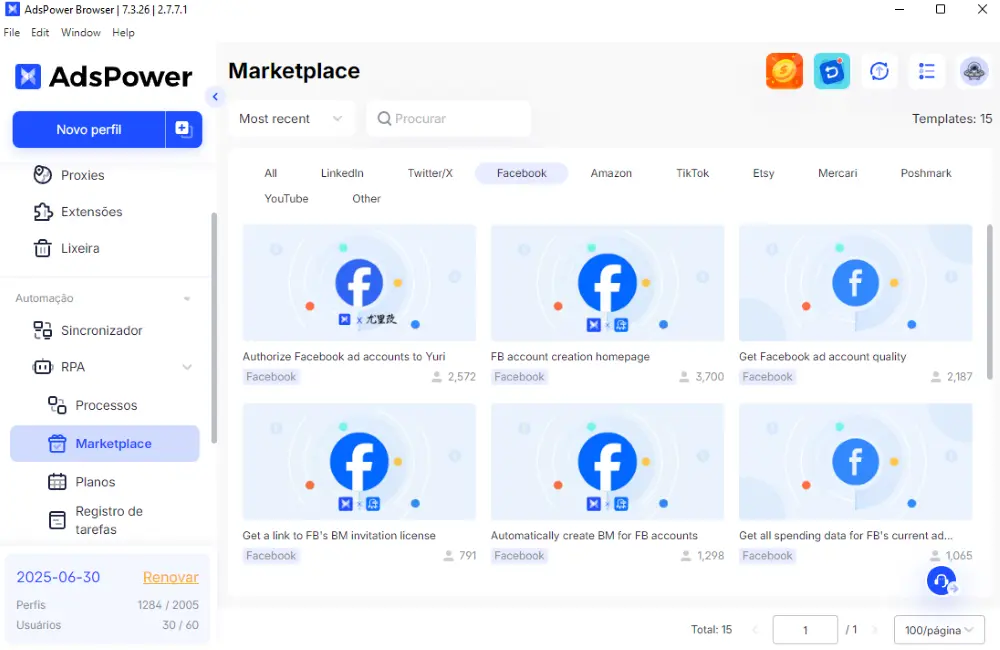Select the Facebook category tab
Viewport: 1000px width, 650px height.
coord(521,173)
